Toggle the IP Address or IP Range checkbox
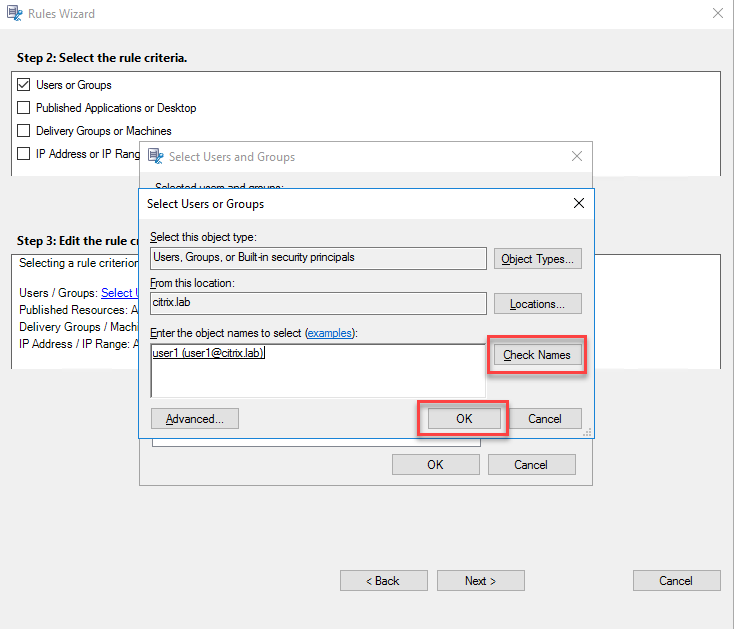The width and height of the screenshot is (734, 629). [24, 154]
